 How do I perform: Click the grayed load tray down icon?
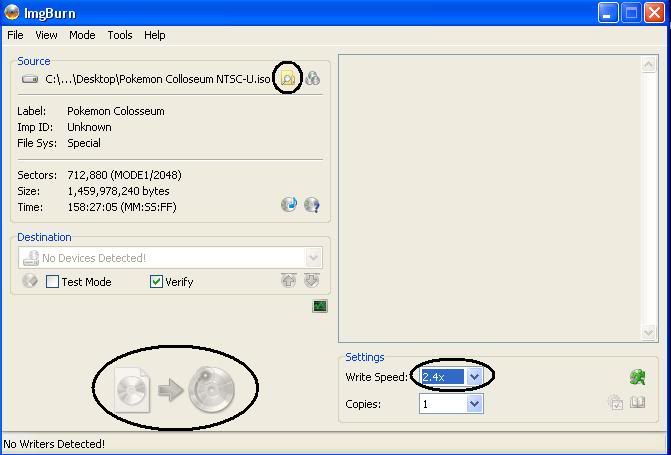[x=312, y=280]
